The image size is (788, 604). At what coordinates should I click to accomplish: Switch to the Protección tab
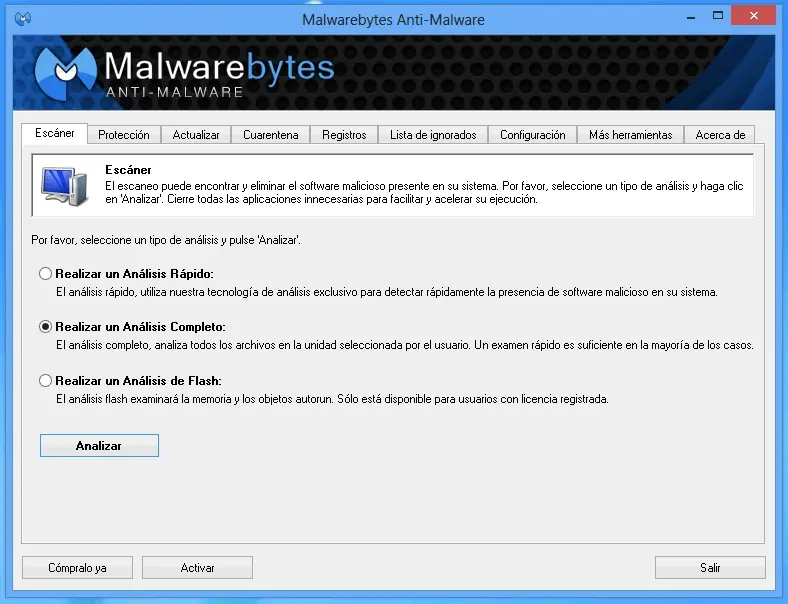tap(124, 135)
